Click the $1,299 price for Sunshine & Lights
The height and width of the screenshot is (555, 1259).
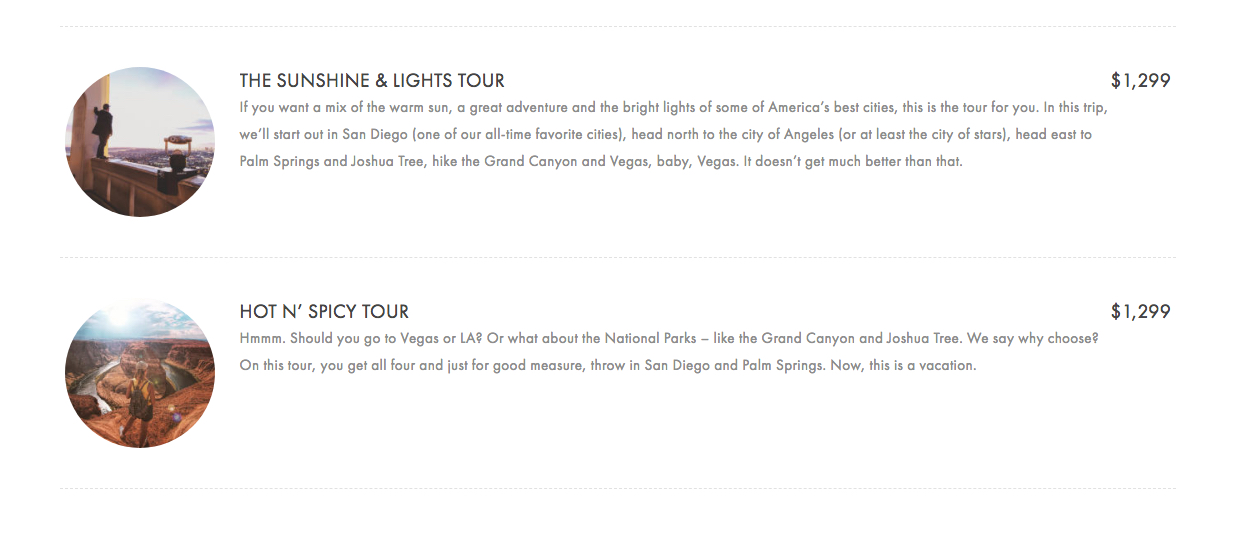tap(1140, 81)
